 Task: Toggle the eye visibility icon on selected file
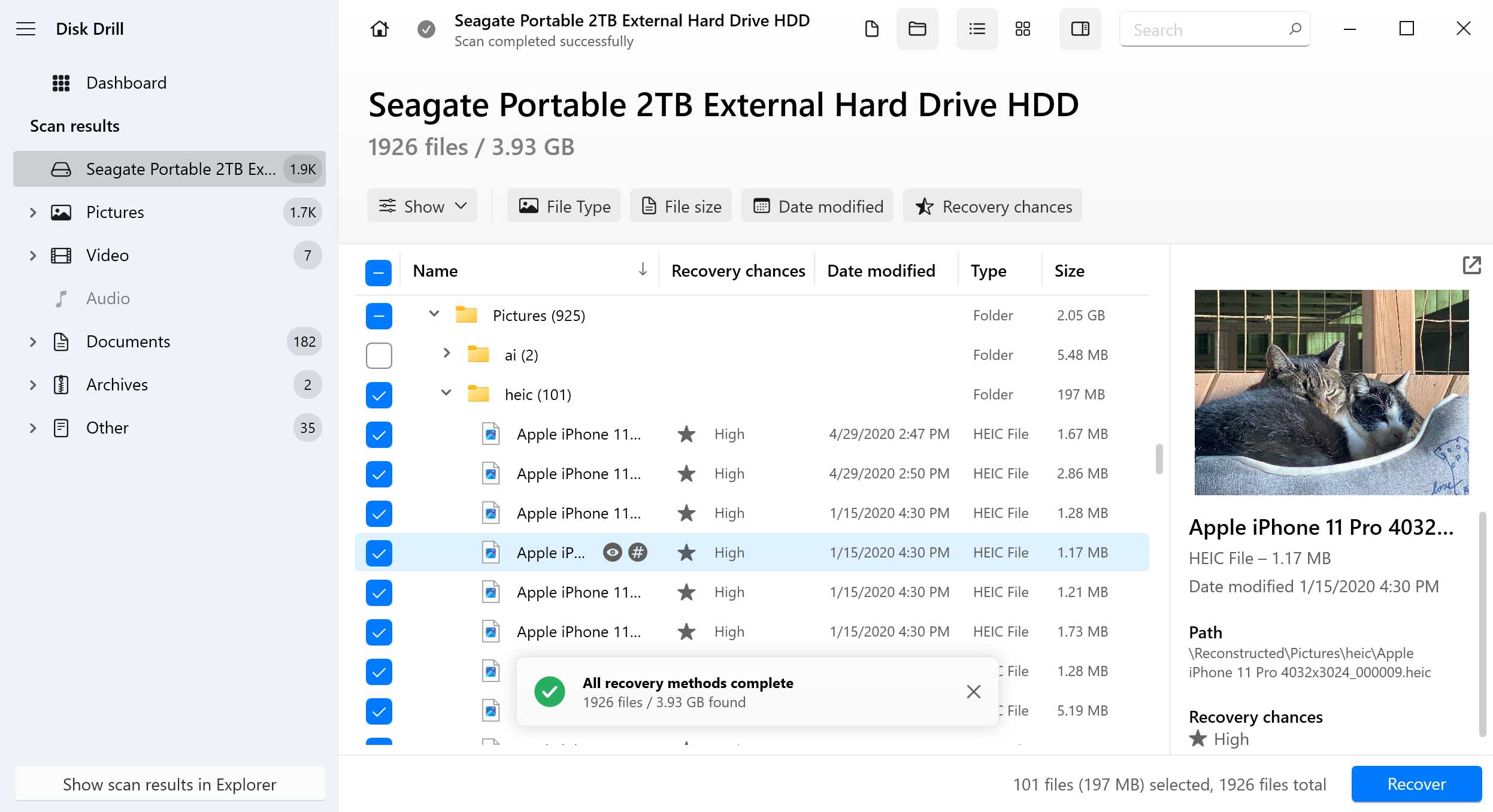pyautogui.click(x=610, y=552)
